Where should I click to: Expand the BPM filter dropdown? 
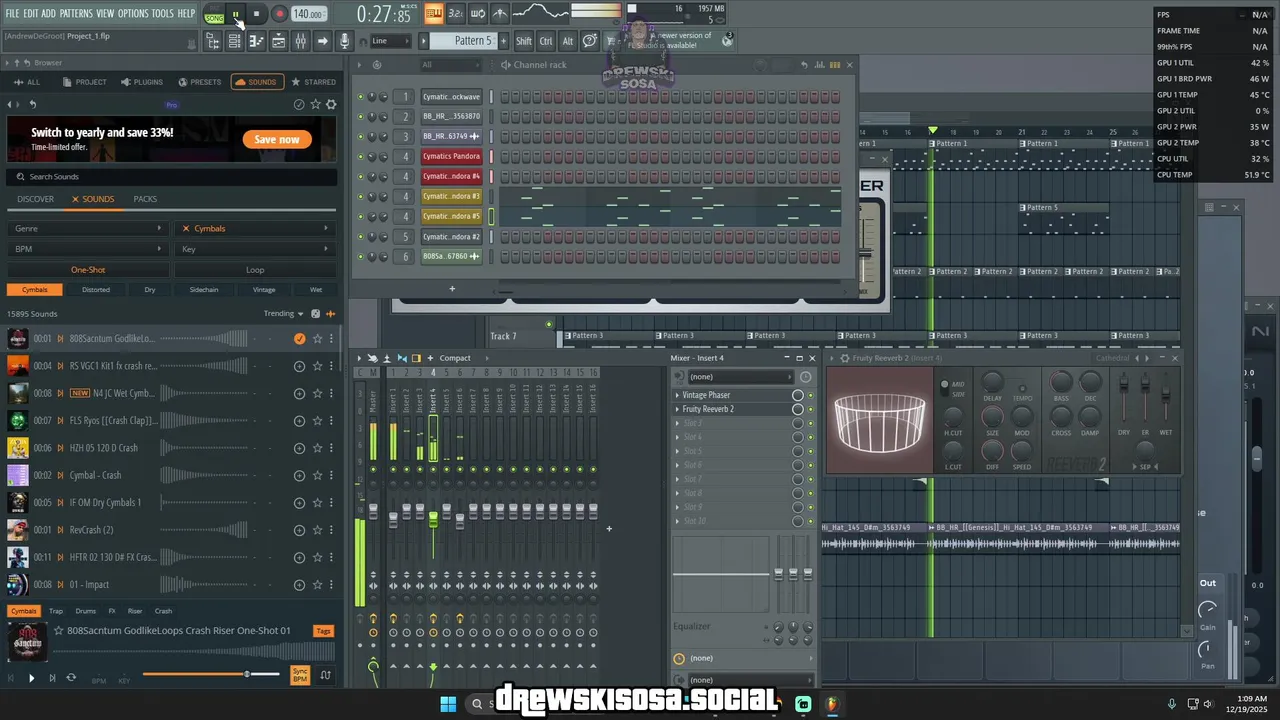click(87, 249)
